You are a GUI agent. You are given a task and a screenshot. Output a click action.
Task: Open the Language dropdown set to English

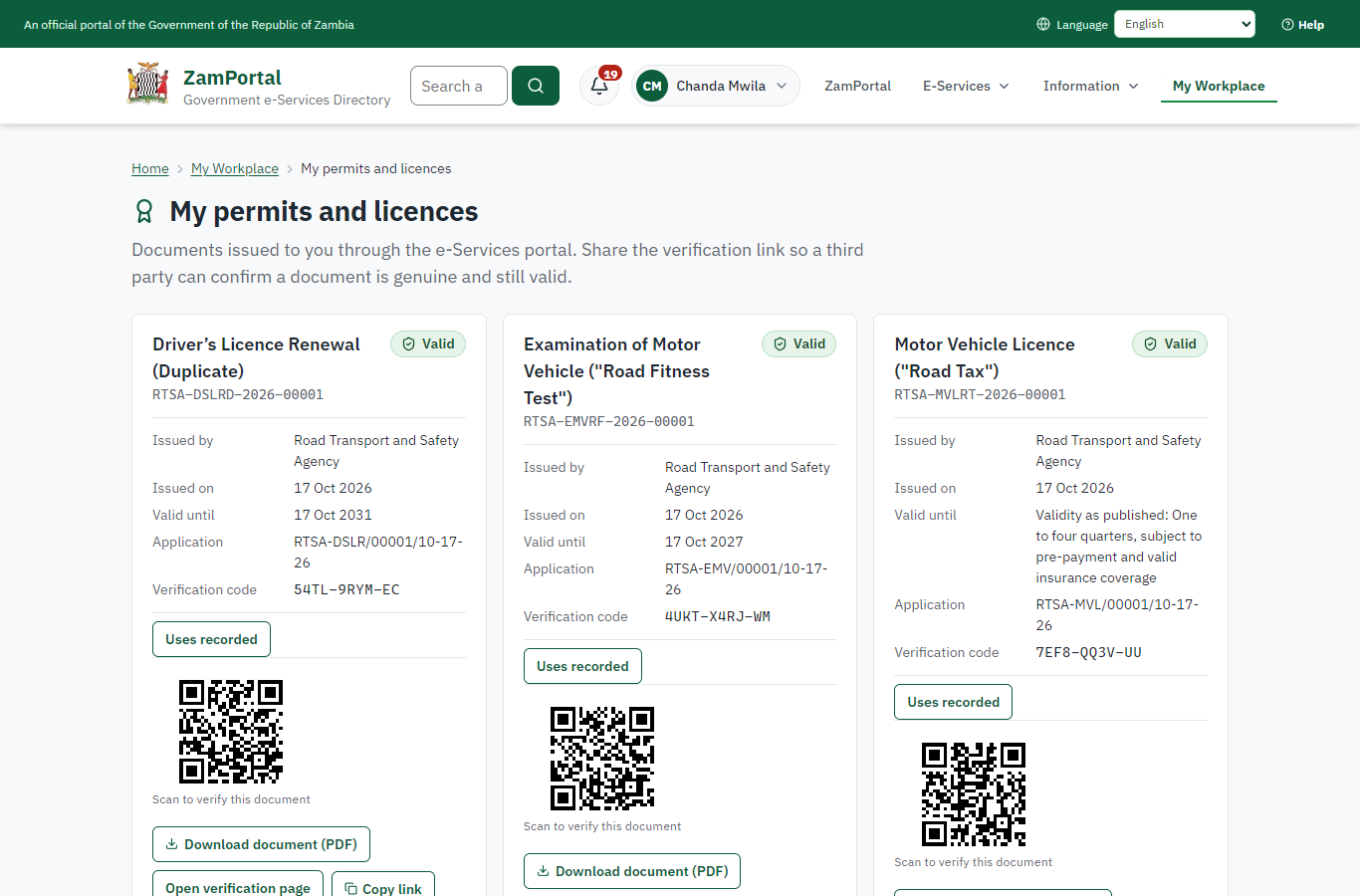click(x=1185, y=24)
